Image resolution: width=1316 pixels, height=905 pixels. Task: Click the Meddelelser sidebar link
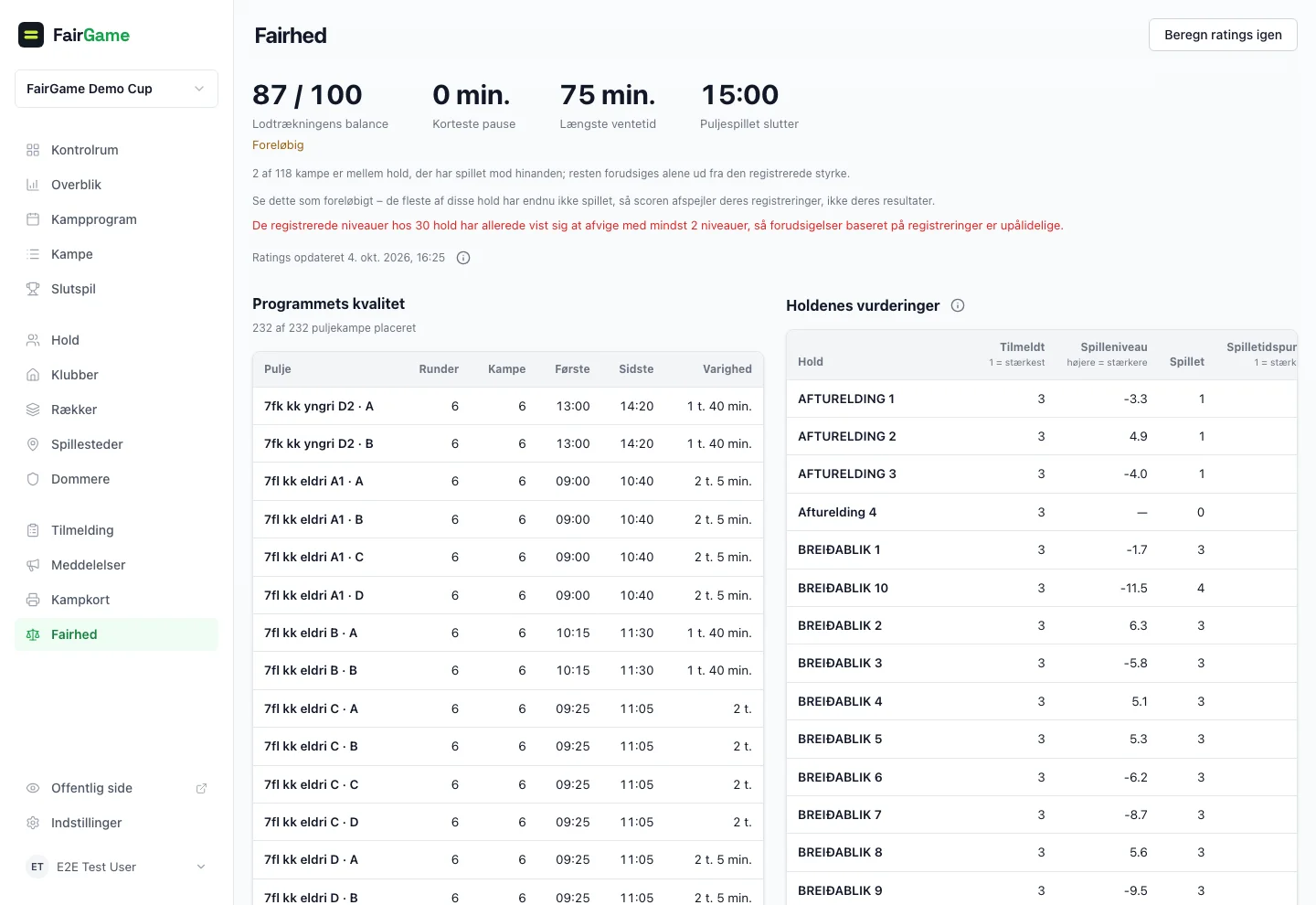tap(116, 565)
